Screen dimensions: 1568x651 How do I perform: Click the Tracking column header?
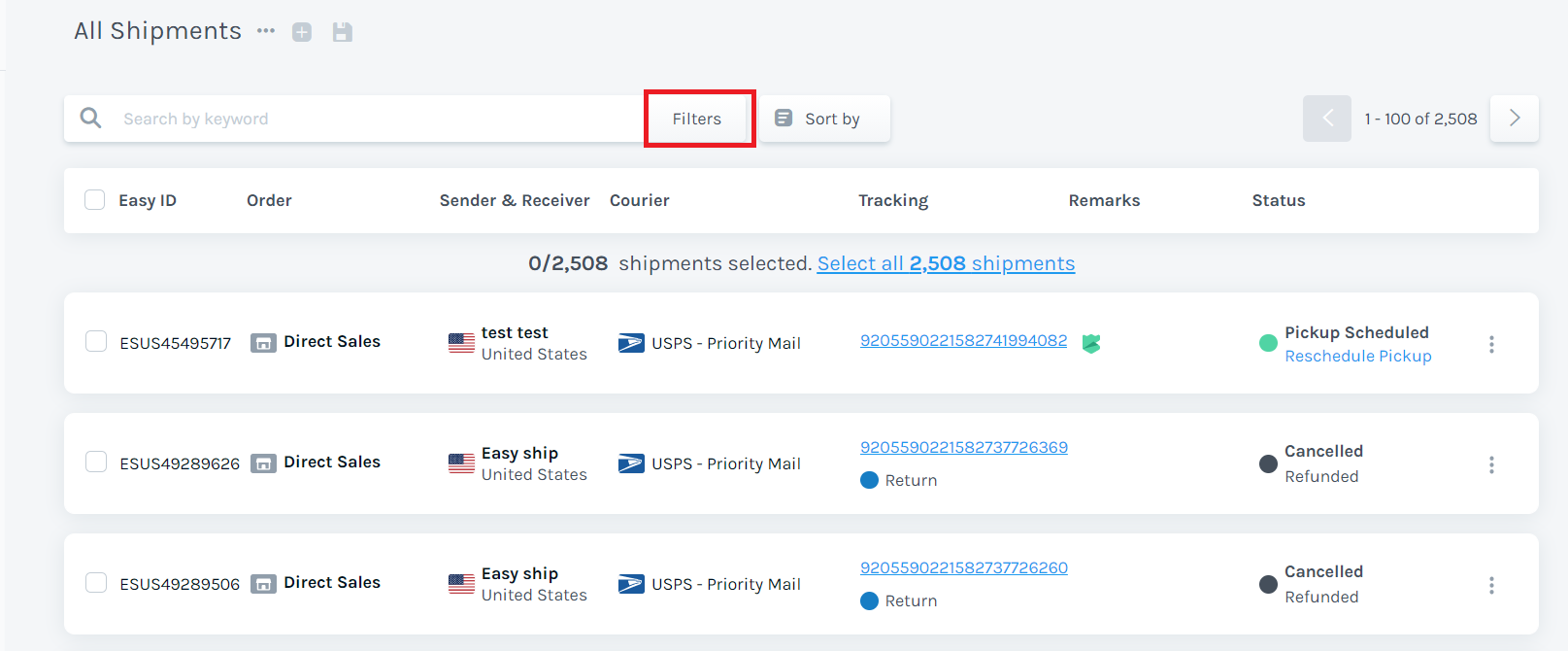tap(893, 200)
